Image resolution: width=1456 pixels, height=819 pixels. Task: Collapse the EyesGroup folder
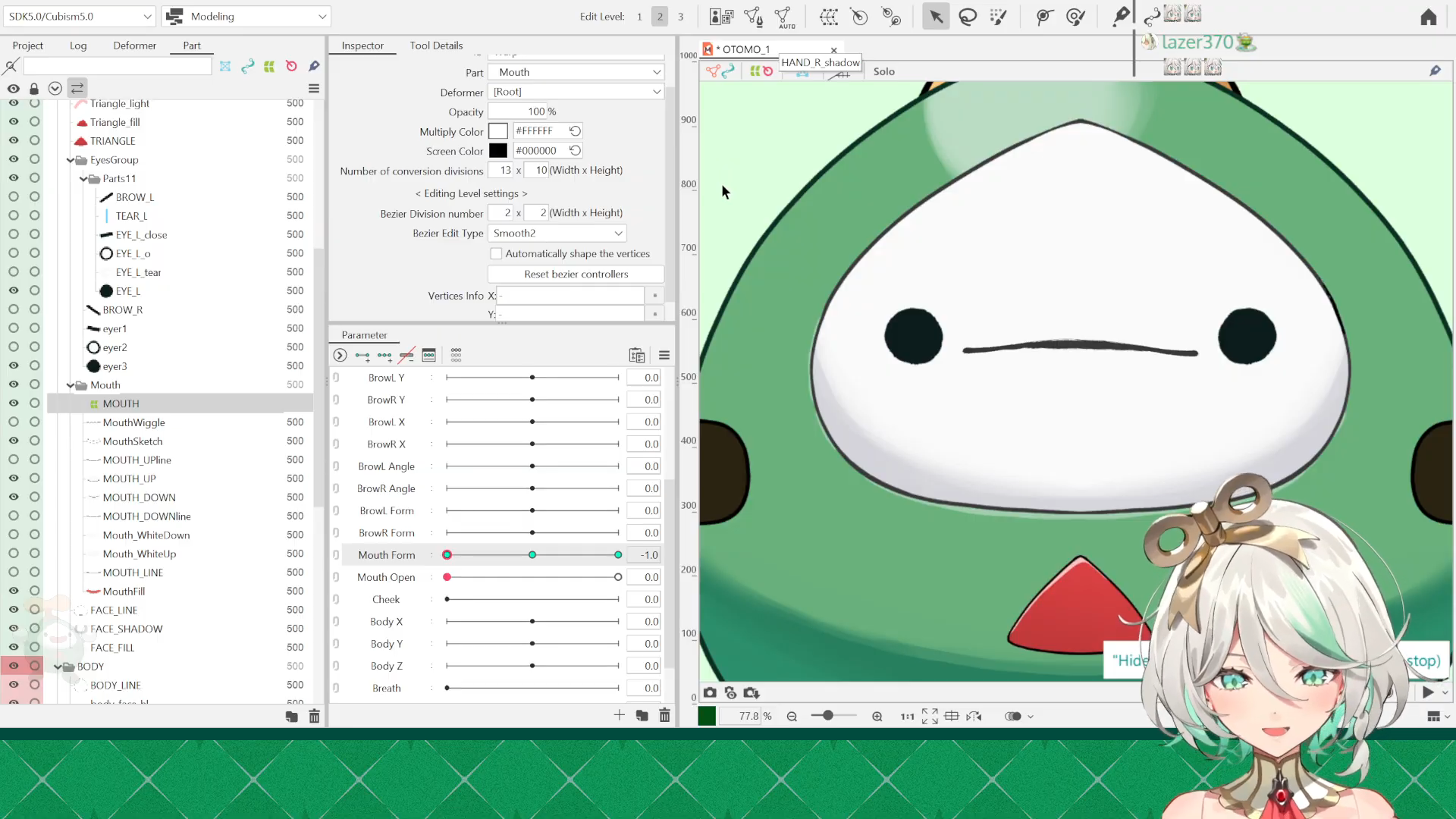71,160
